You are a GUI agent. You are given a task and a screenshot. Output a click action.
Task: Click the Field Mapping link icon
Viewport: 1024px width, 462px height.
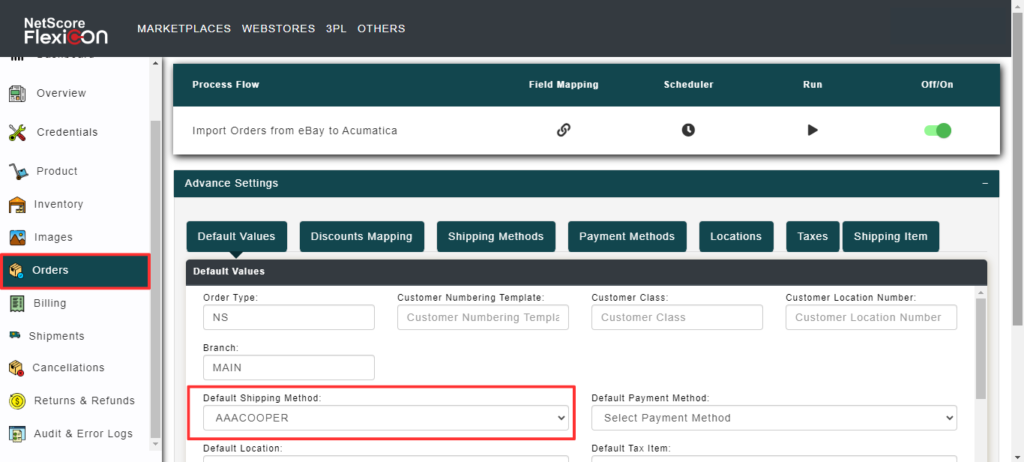563,130
